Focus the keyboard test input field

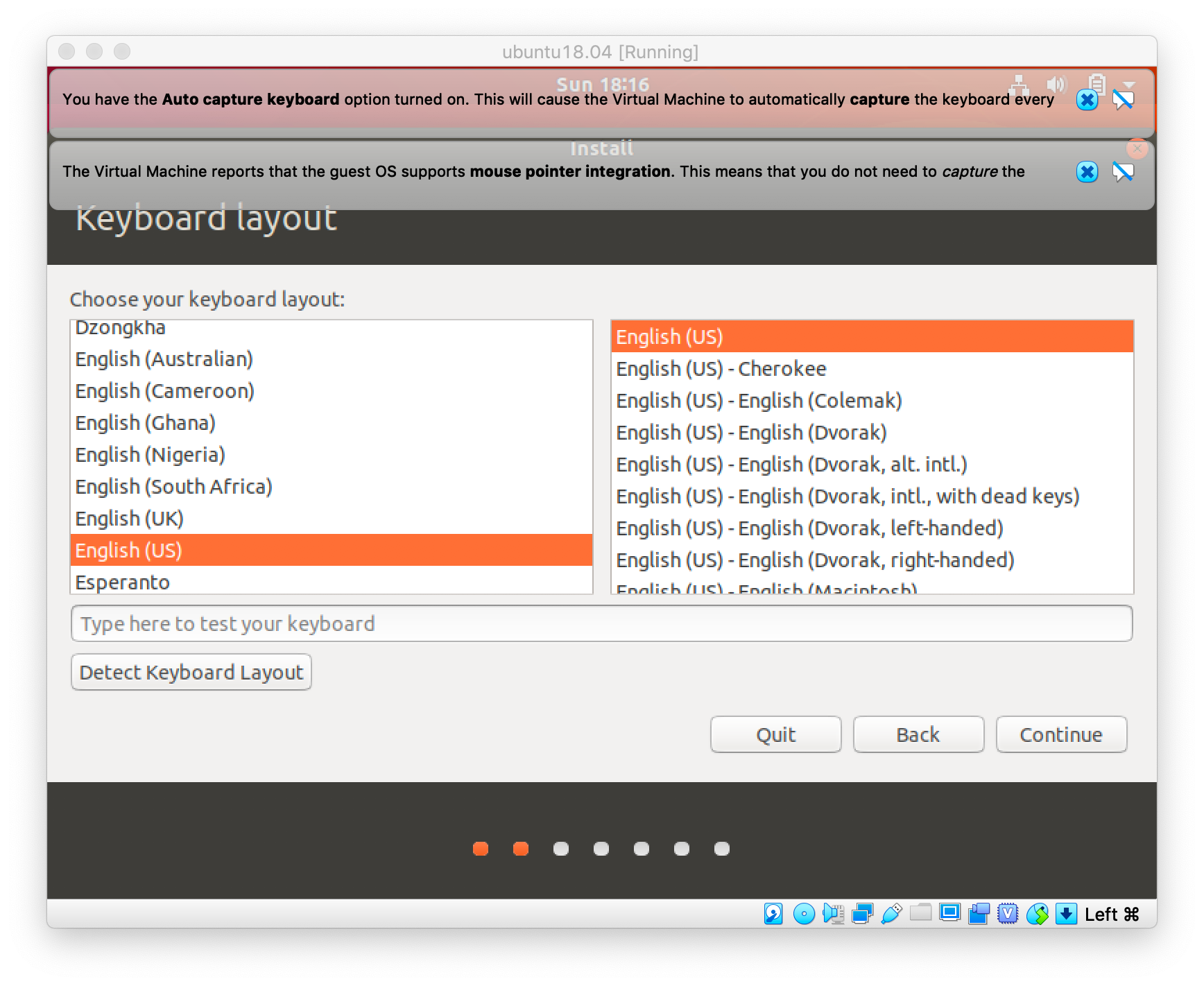point(602,623)
